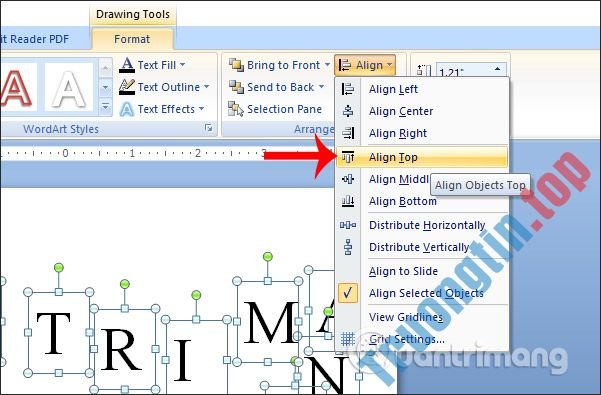This screenshot has height=395, width=601.
Task: Expand the Send to Back dropdown arrow
Action: point(321,87)
